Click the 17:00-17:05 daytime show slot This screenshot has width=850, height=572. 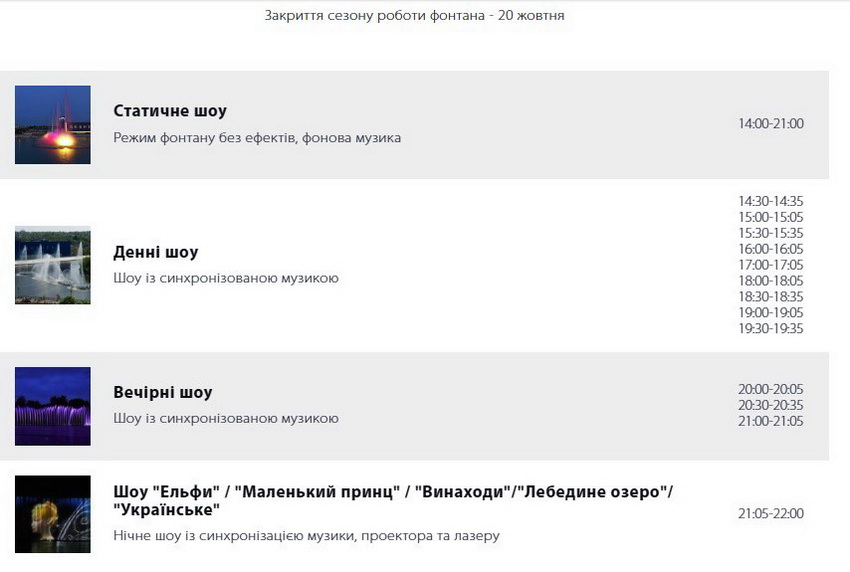pyautogui.click(x=770, y=265)
